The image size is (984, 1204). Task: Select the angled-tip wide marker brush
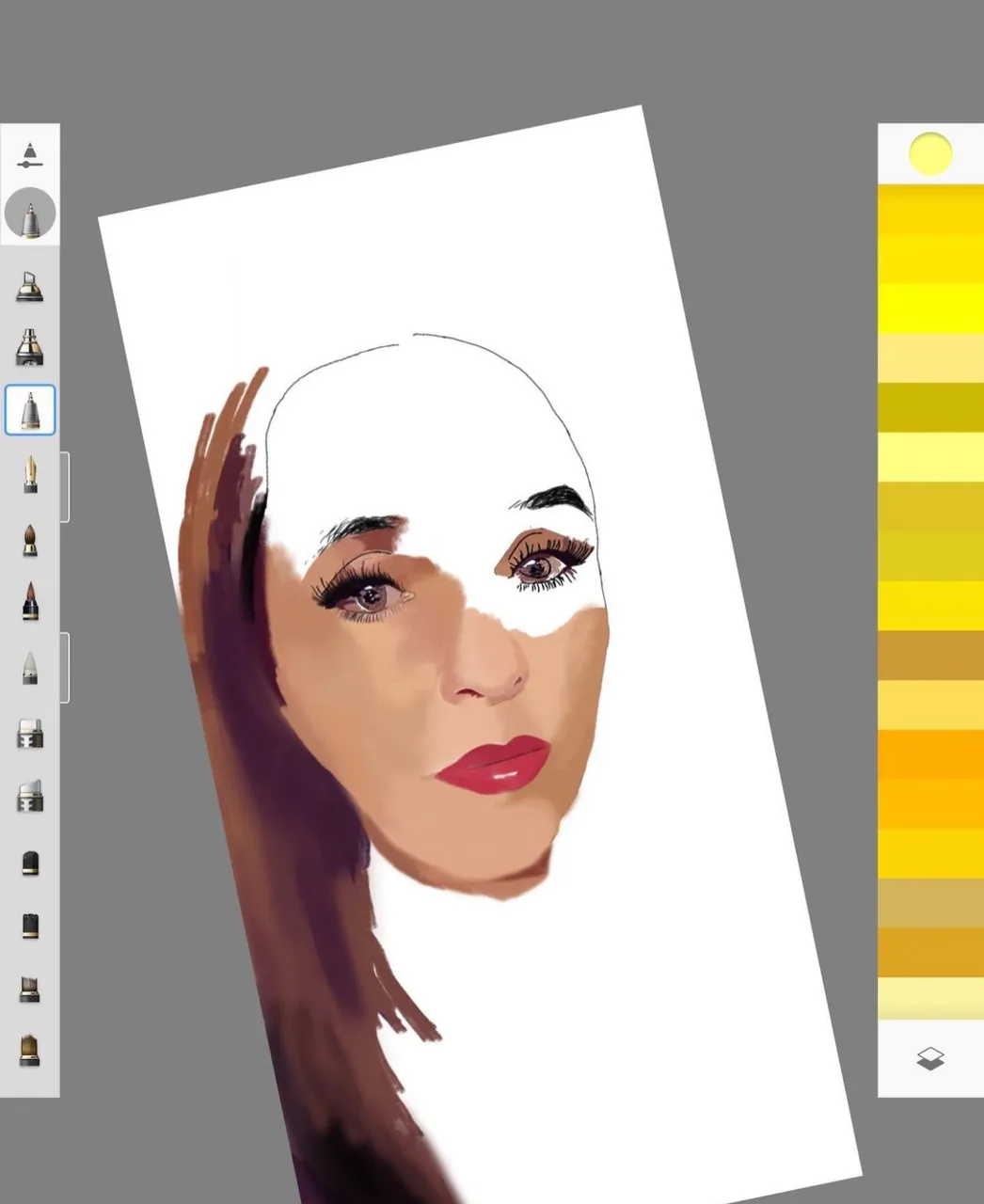(x=30, y=797)
